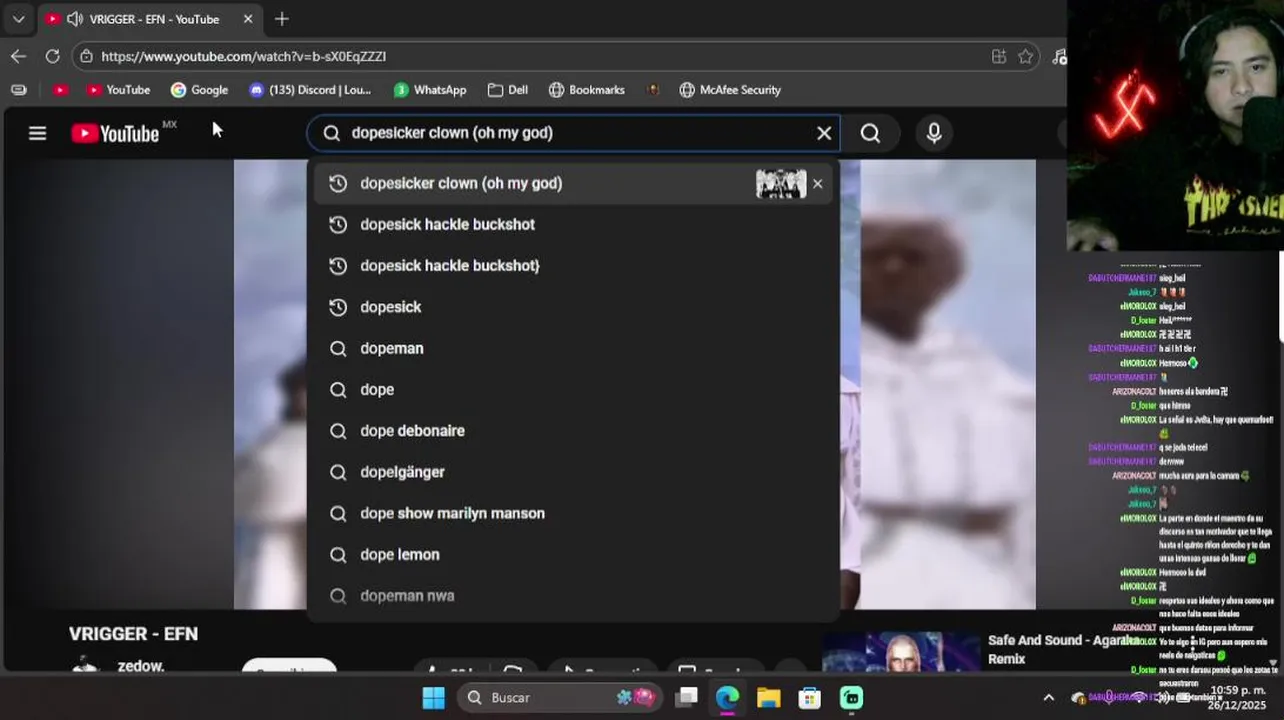Viewport: 1284px width, 720px height.
Task: Select 'dopesick hackle buckshot}' suggestion
Action: tap(574, 266)
